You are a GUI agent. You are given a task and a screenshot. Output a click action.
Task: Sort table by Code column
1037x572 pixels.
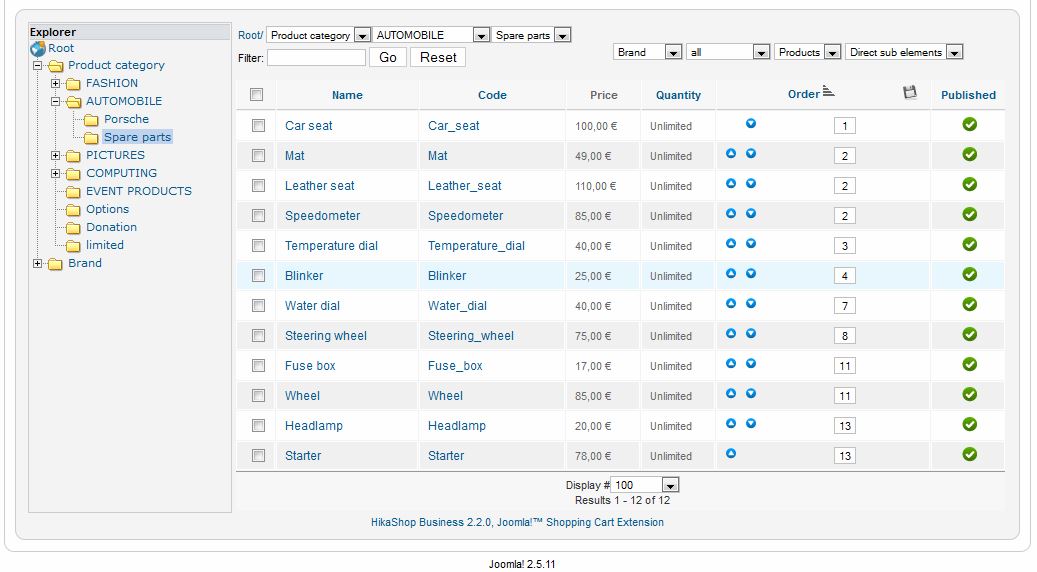[x=492, y=95]
